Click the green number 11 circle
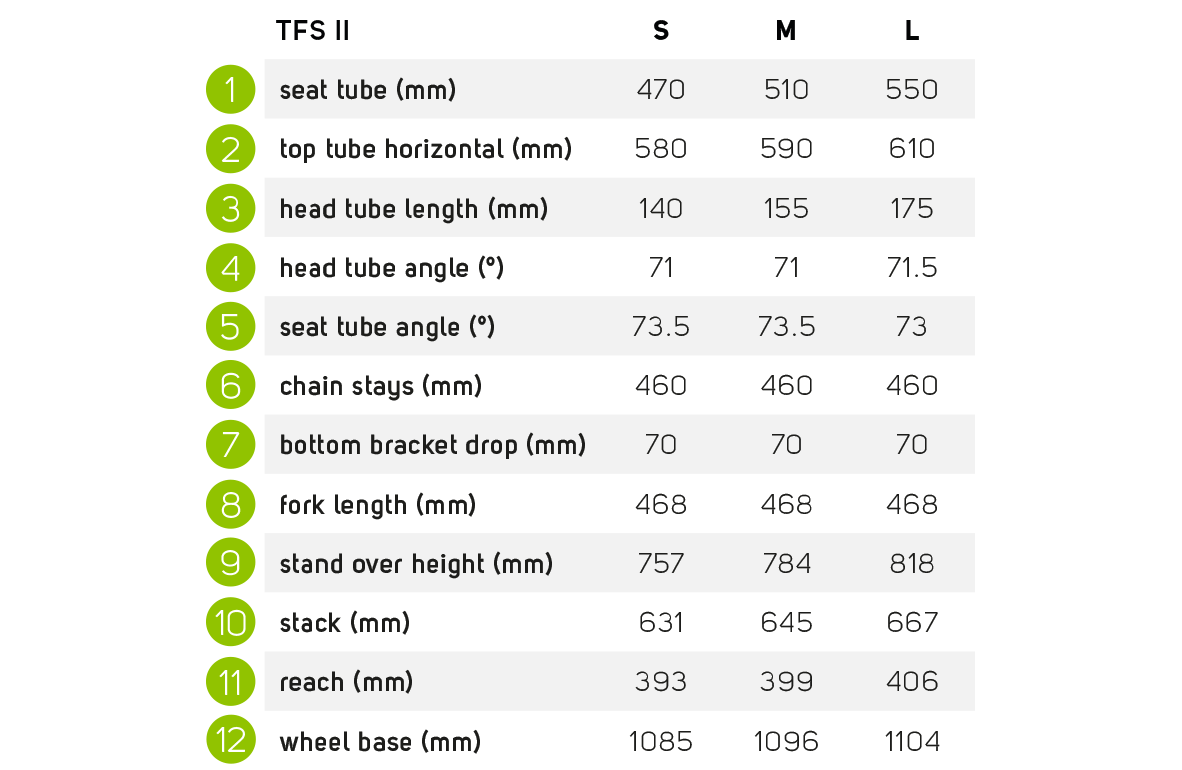The image size is (1182, 770). pyautogui.click(x=231, y=682)
